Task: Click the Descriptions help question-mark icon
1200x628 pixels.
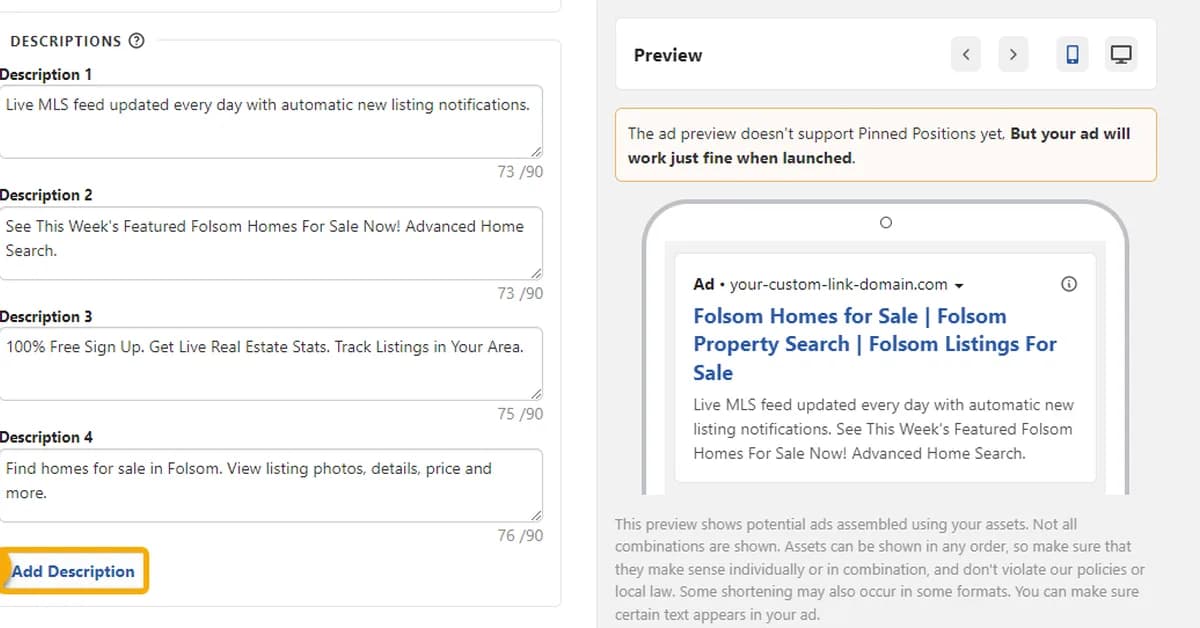Action: click(x=137, y=41)
